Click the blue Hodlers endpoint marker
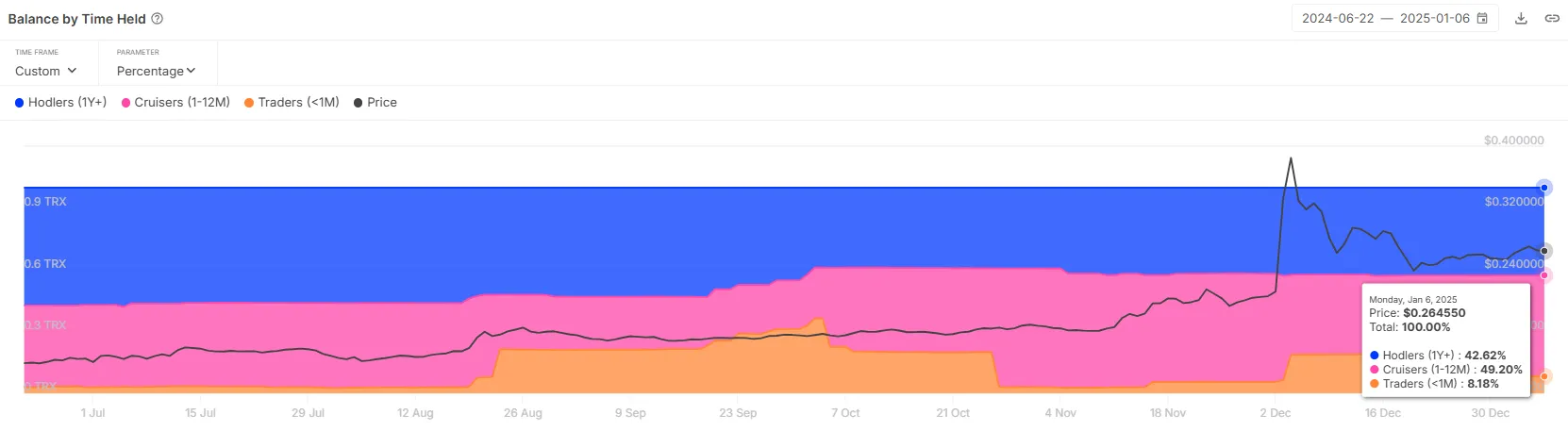 tap(1544, 188)
